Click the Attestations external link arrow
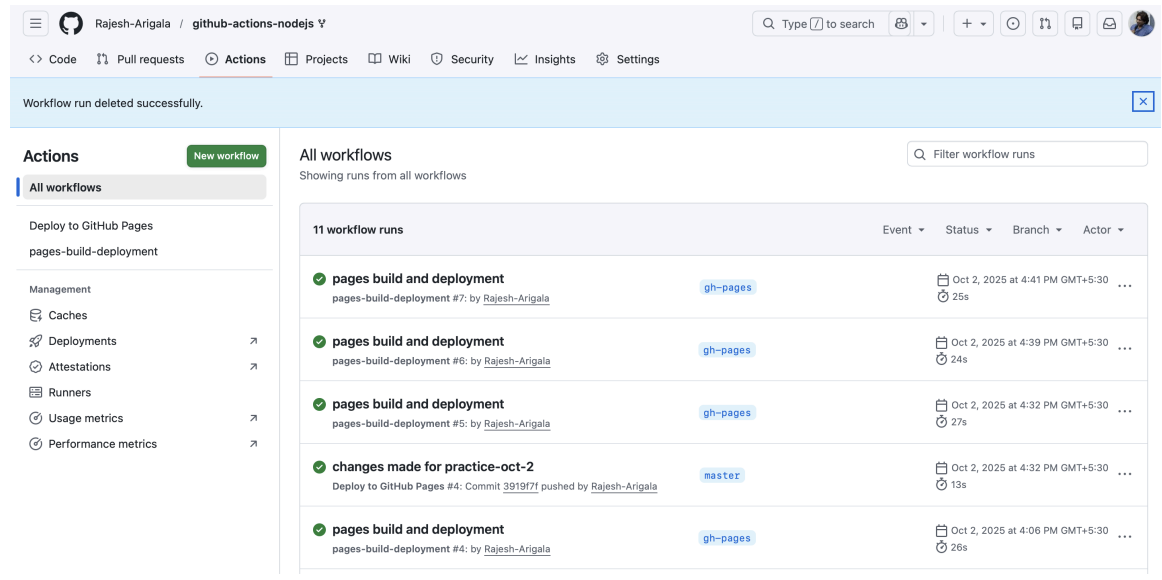 coord(253,367)
